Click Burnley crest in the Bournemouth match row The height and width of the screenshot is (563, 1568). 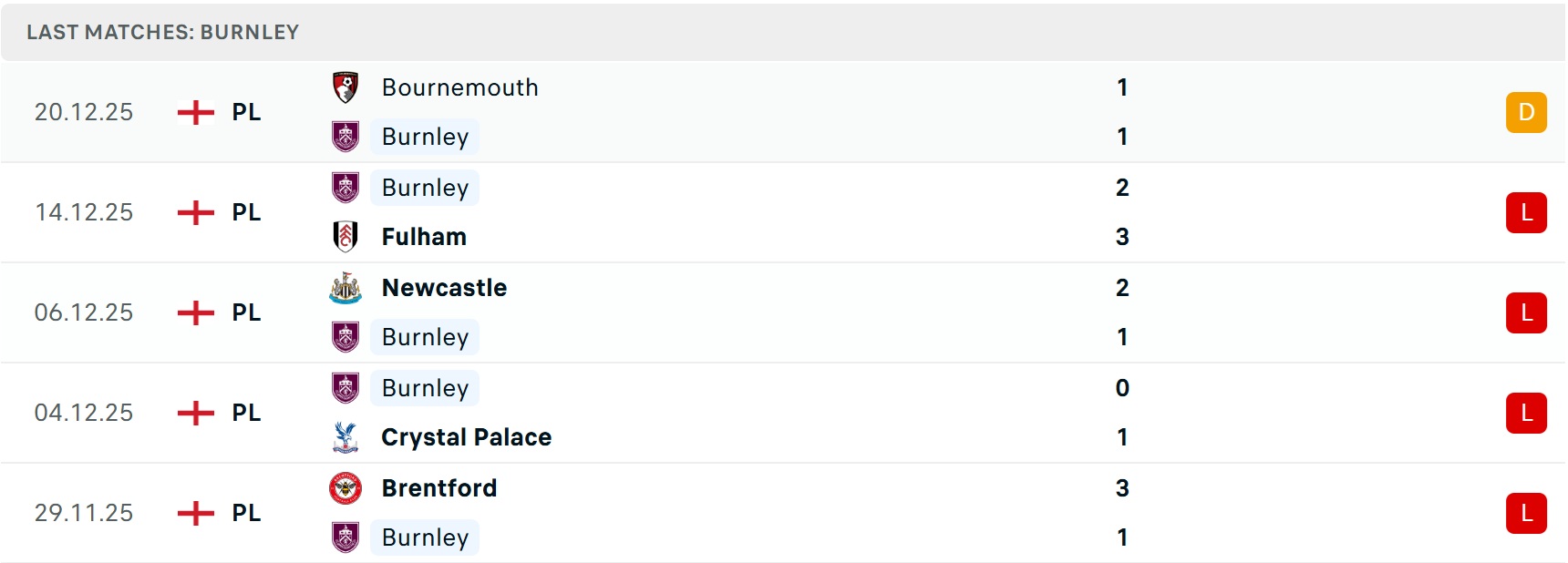[x=346, y=137]
